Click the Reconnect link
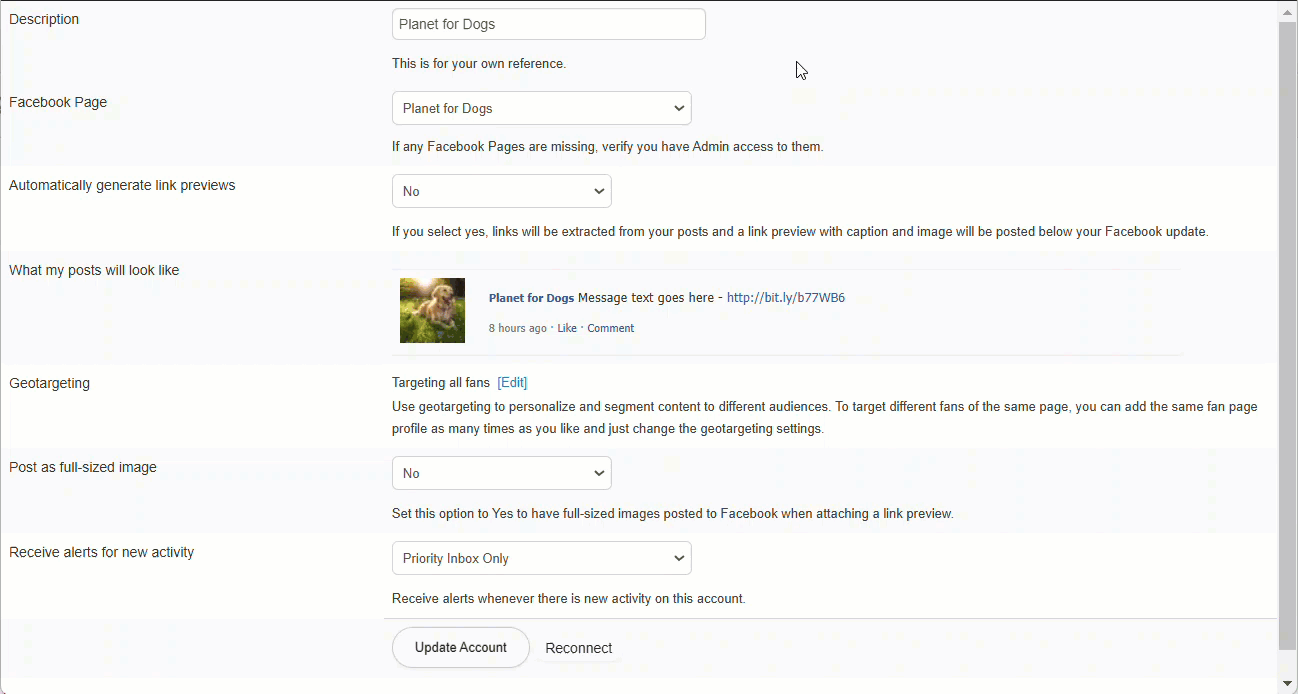 [x=579, y=648]
